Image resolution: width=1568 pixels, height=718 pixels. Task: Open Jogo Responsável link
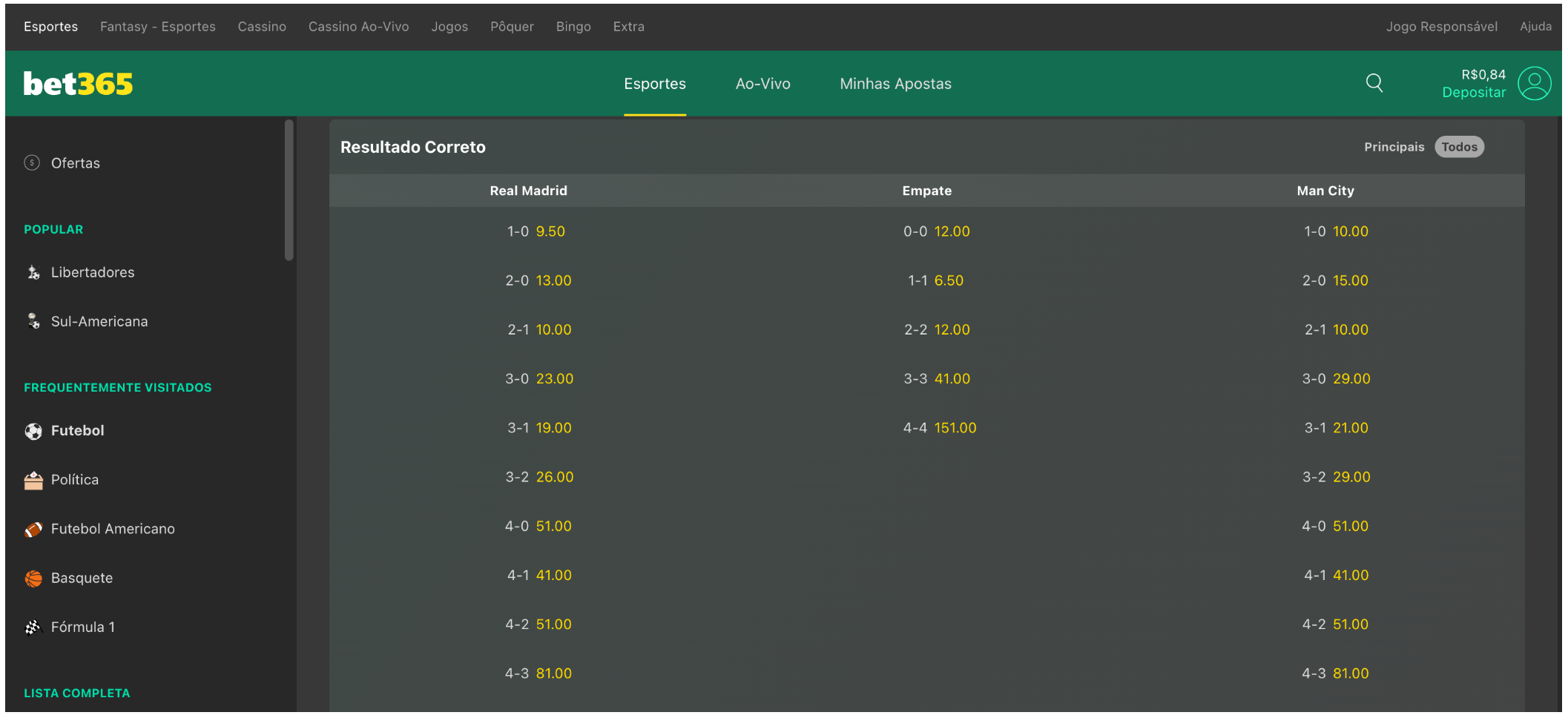tap(1441, 27)
